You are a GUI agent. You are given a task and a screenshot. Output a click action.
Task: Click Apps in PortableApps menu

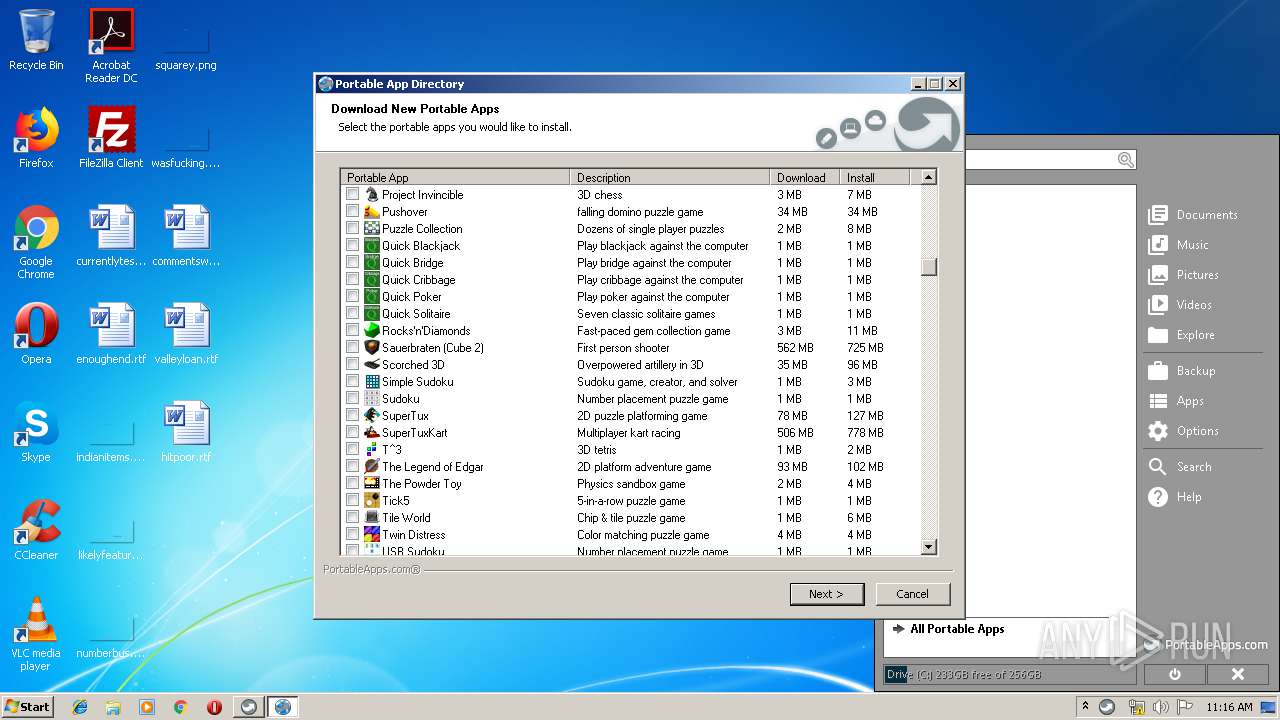pos(1176,401)
